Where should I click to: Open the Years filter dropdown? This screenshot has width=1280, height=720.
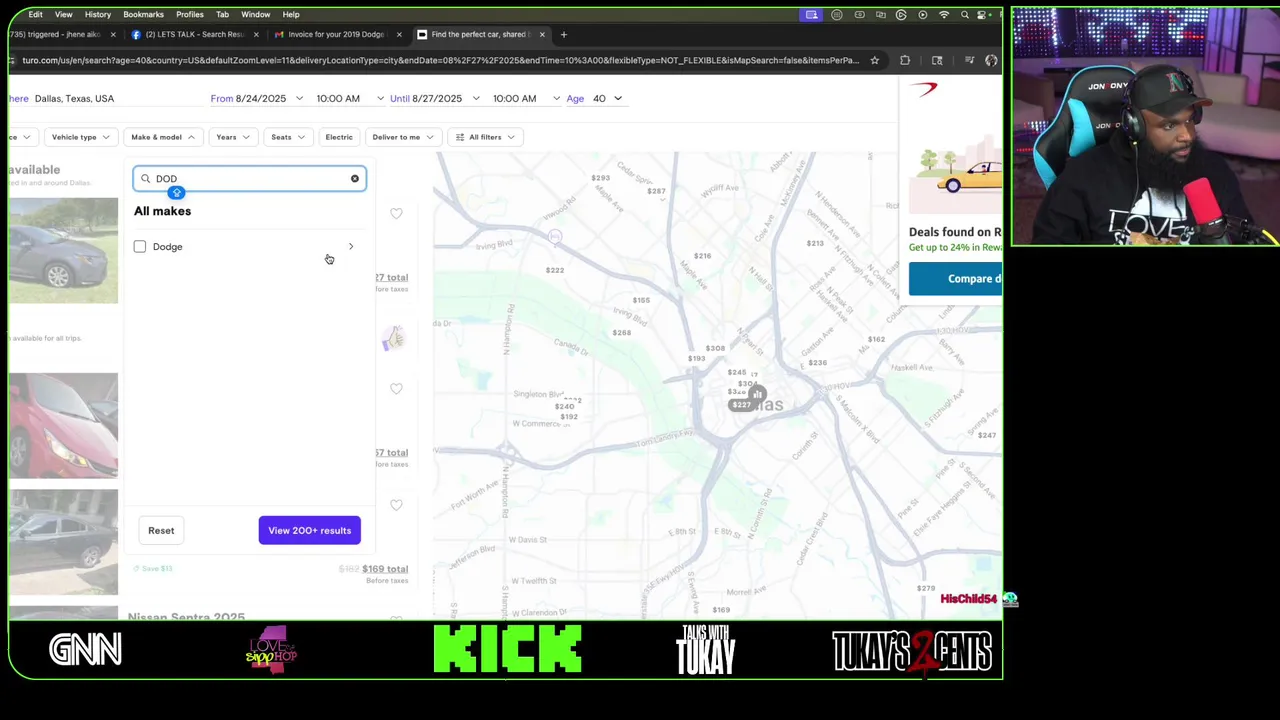click(232, 137)
